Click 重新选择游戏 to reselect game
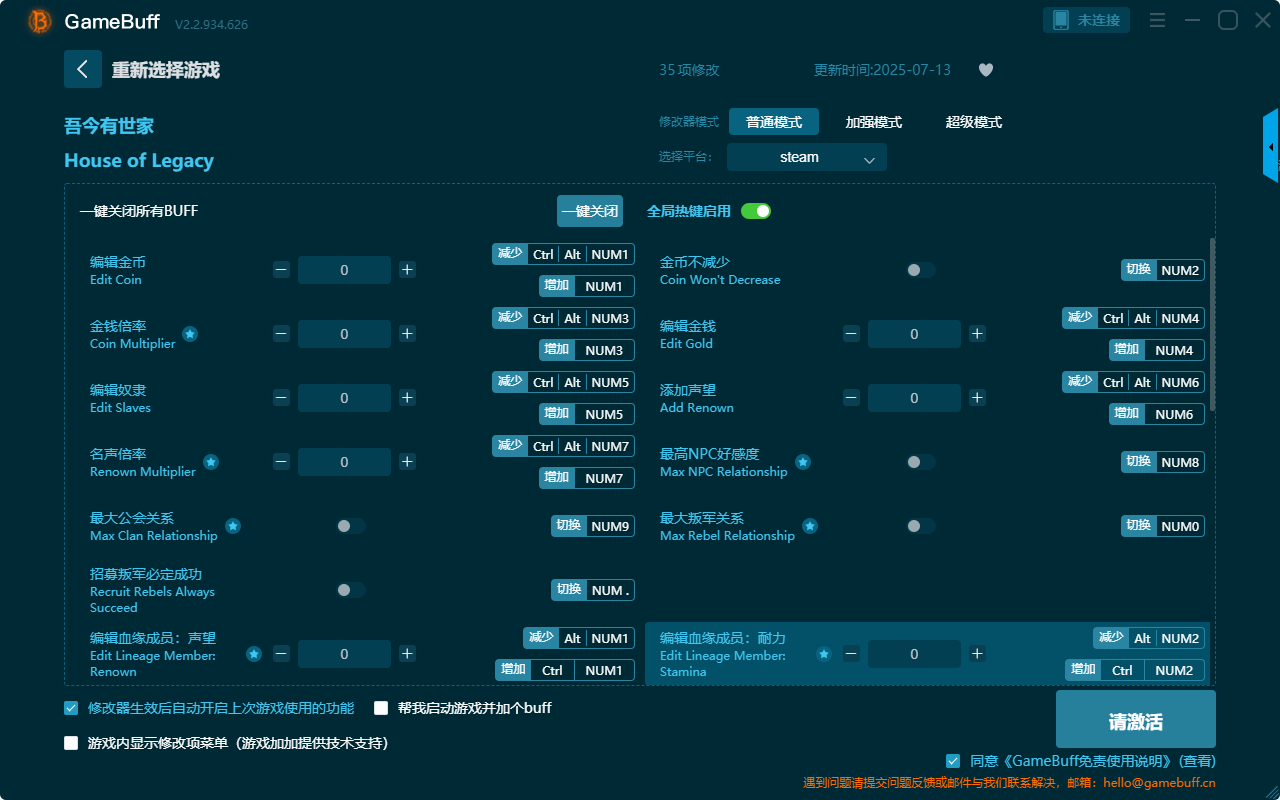This screenshot has height=800, width=1280. [166, 70]
